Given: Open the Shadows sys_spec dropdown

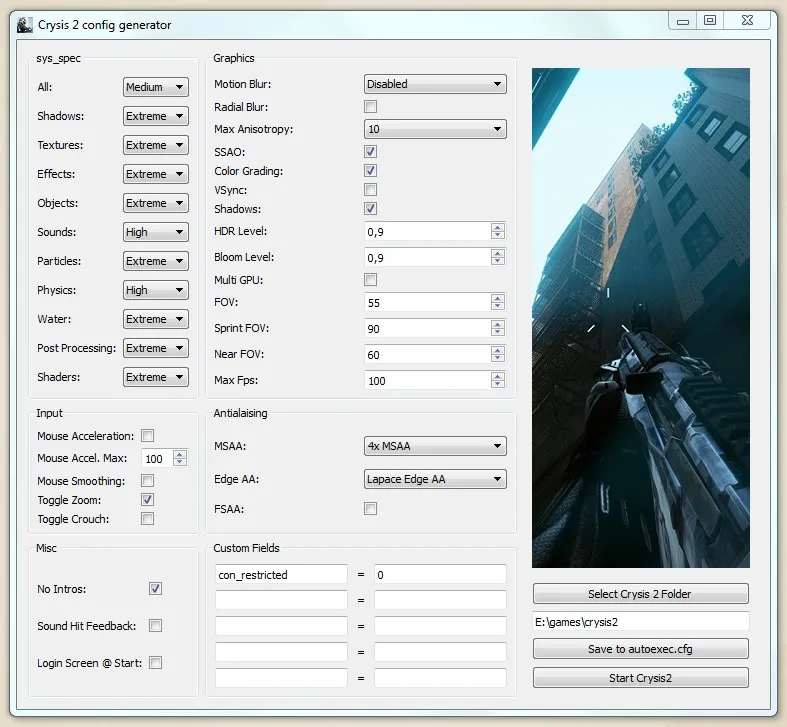Looking at the screenshot, I should coord(155,116).
